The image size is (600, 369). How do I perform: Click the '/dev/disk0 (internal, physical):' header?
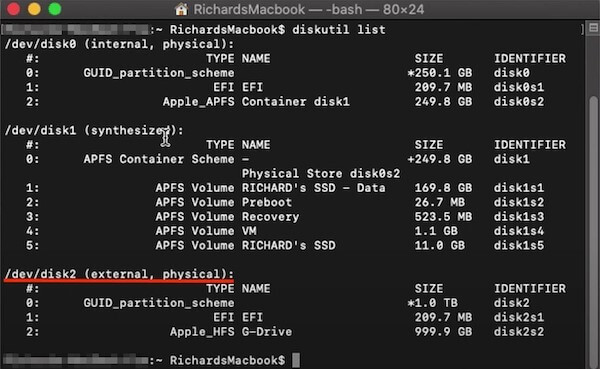tap(119, 44)
